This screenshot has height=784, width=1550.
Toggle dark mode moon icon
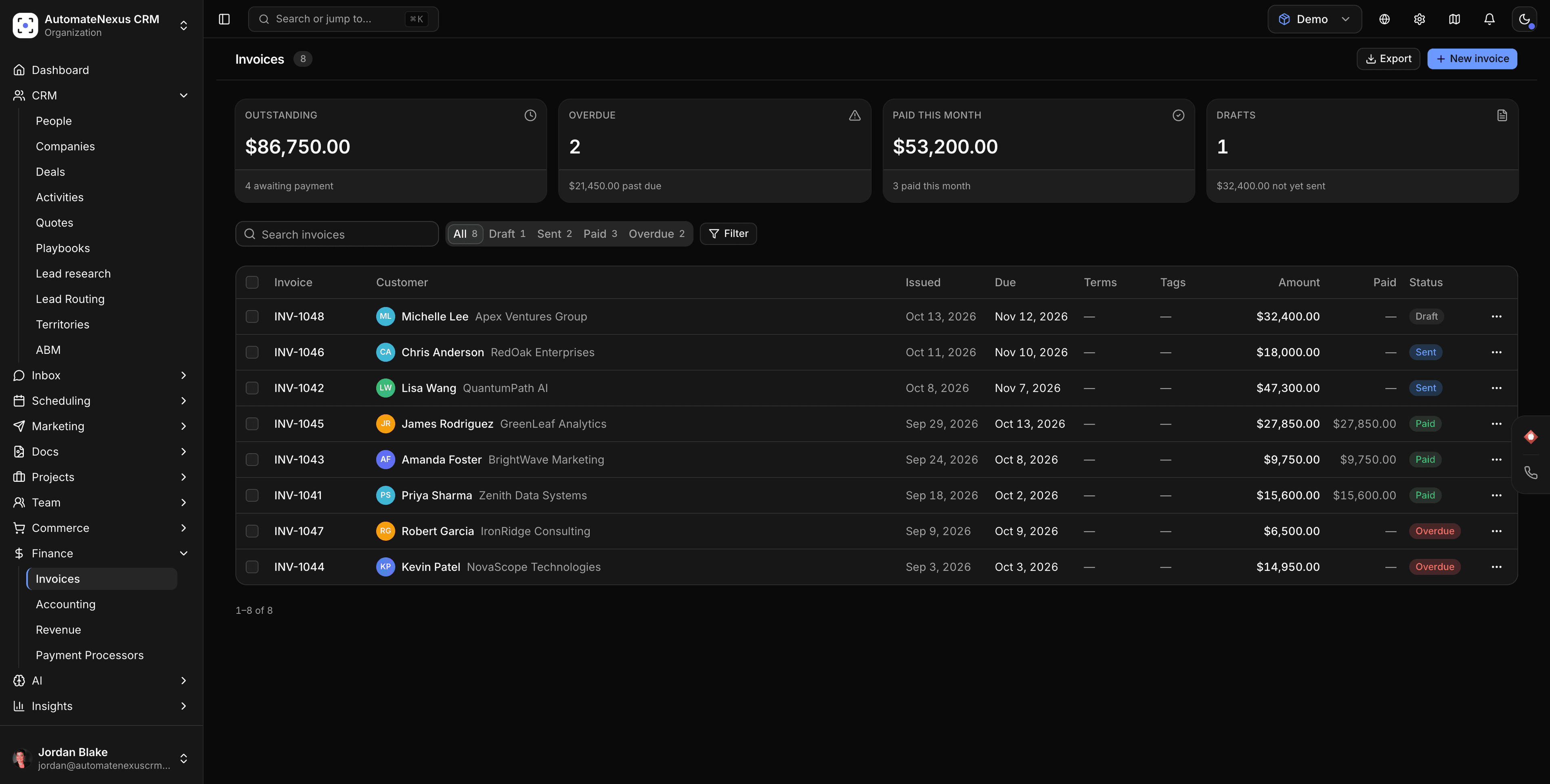pos(1523,19)
